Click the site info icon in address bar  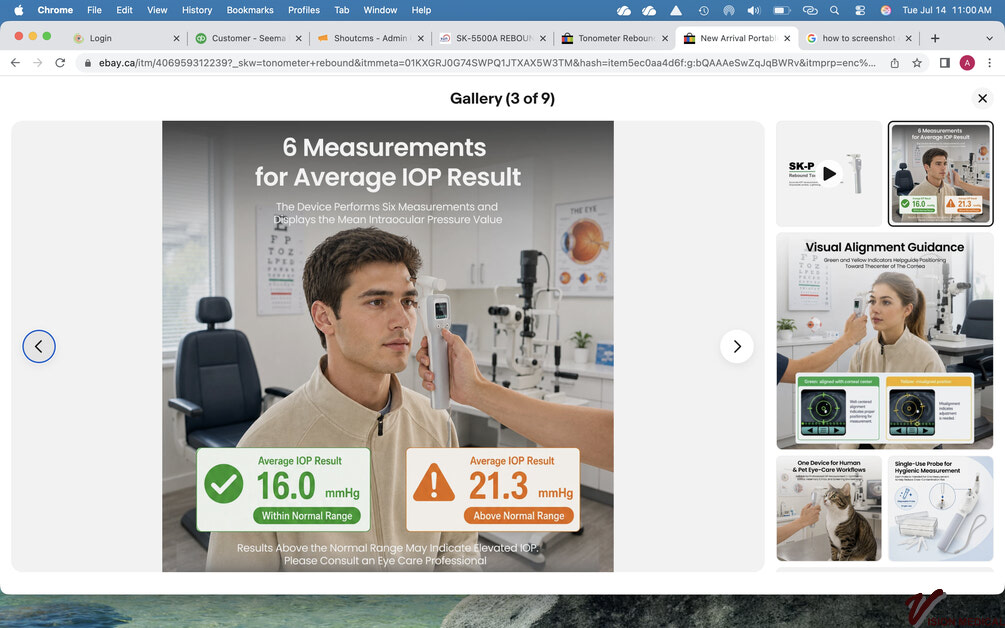pyautogui.click(x=87, y=63)
